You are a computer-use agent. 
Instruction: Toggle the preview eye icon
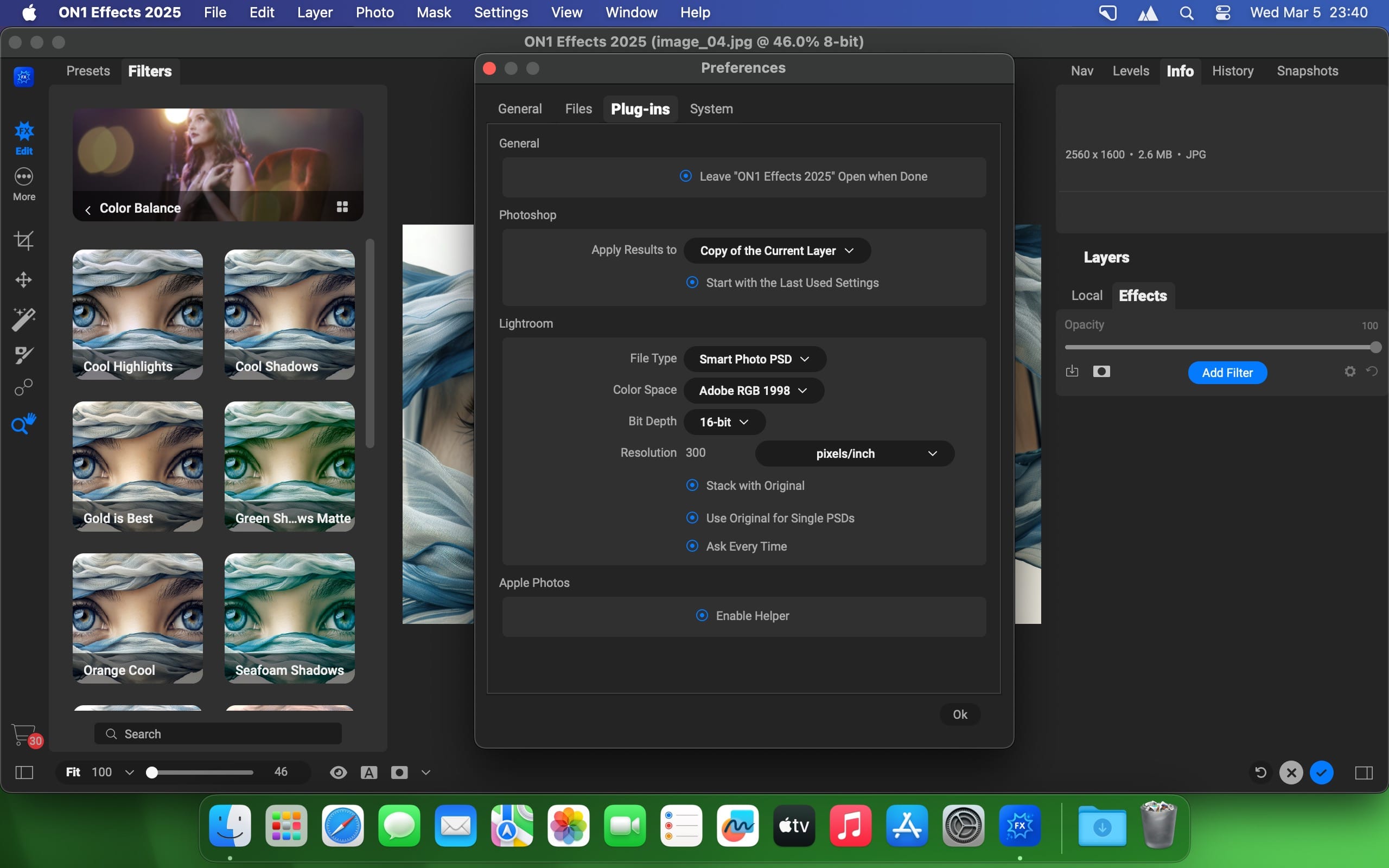click(x=338, y=772)
